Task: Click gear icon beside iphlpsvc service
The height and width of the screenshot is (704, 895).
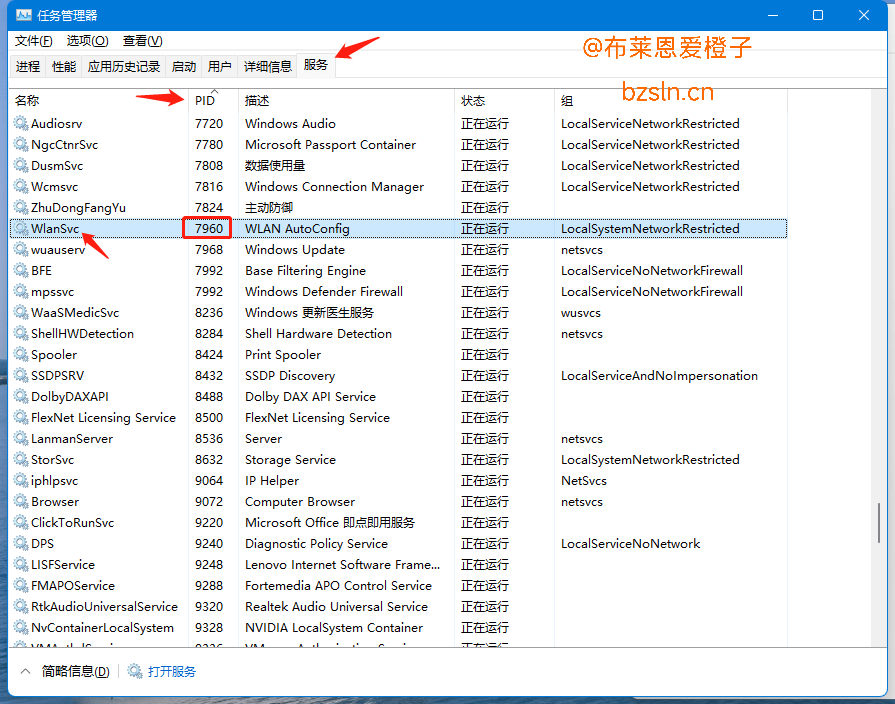Action: 21,481
